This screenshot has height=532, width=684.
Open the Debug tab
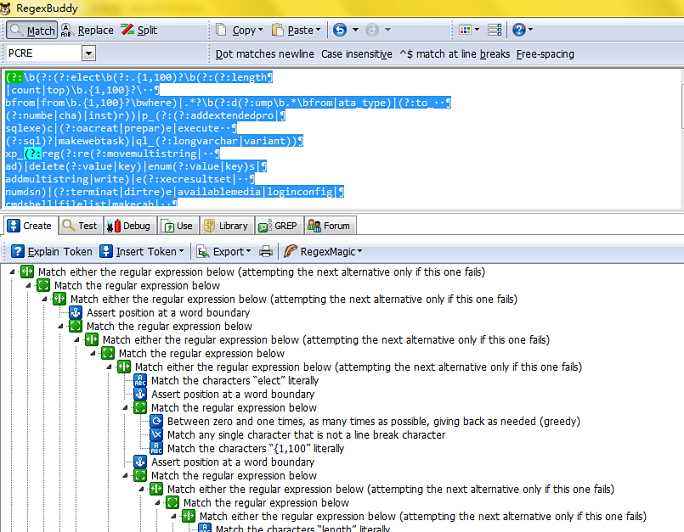(x=129, y=226)
